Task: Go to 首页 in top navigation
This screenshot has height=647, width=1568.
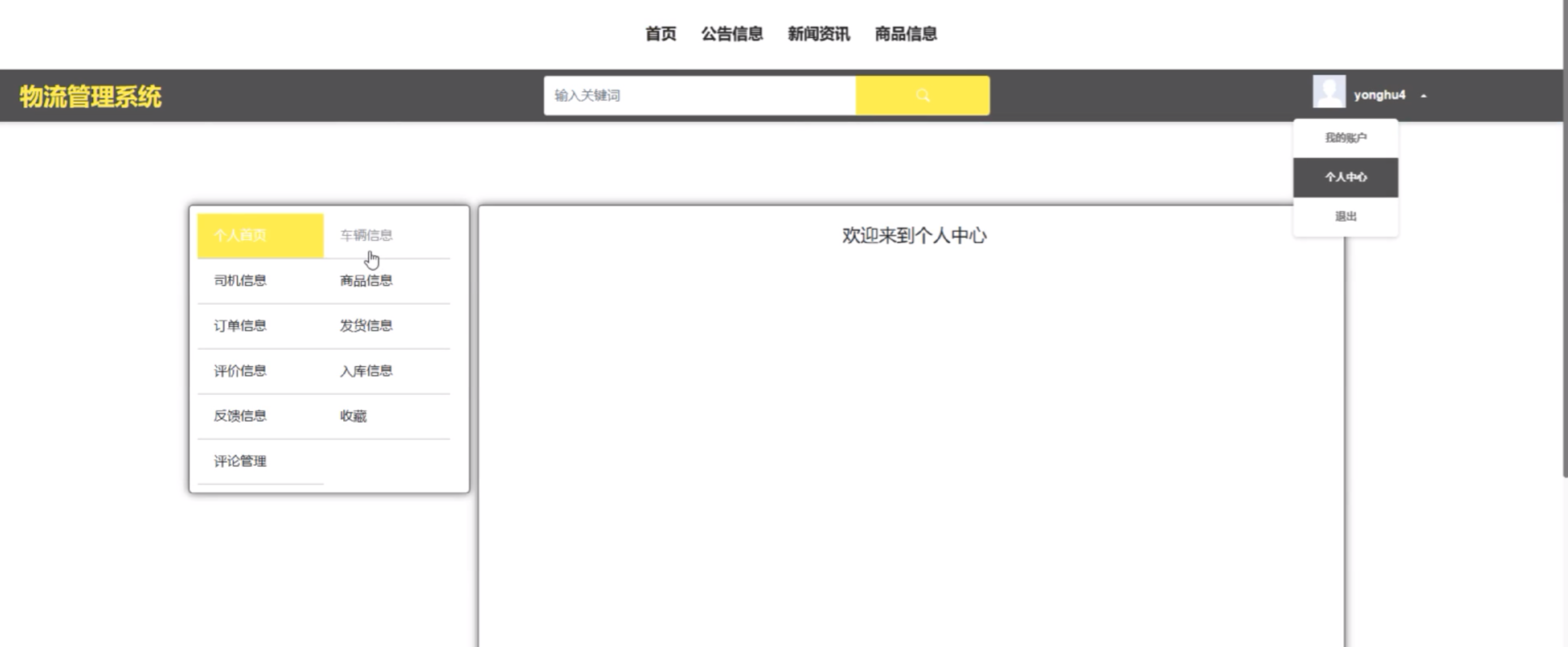Action: click(661, 34)
